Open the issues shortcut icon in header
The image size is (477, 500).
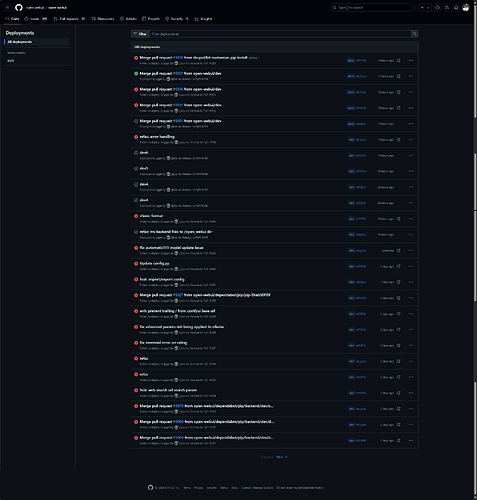click(438, 7)
